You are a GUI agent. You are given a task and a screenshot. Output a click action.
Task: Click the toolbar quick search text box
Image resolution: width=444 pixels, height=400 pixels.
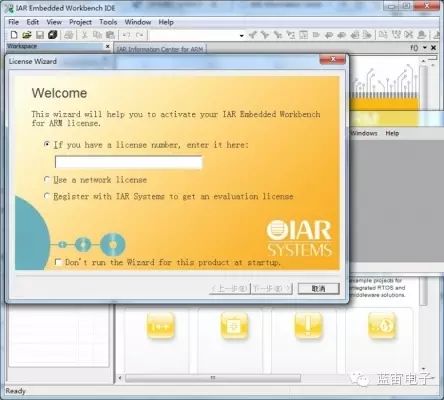[195, 35]
